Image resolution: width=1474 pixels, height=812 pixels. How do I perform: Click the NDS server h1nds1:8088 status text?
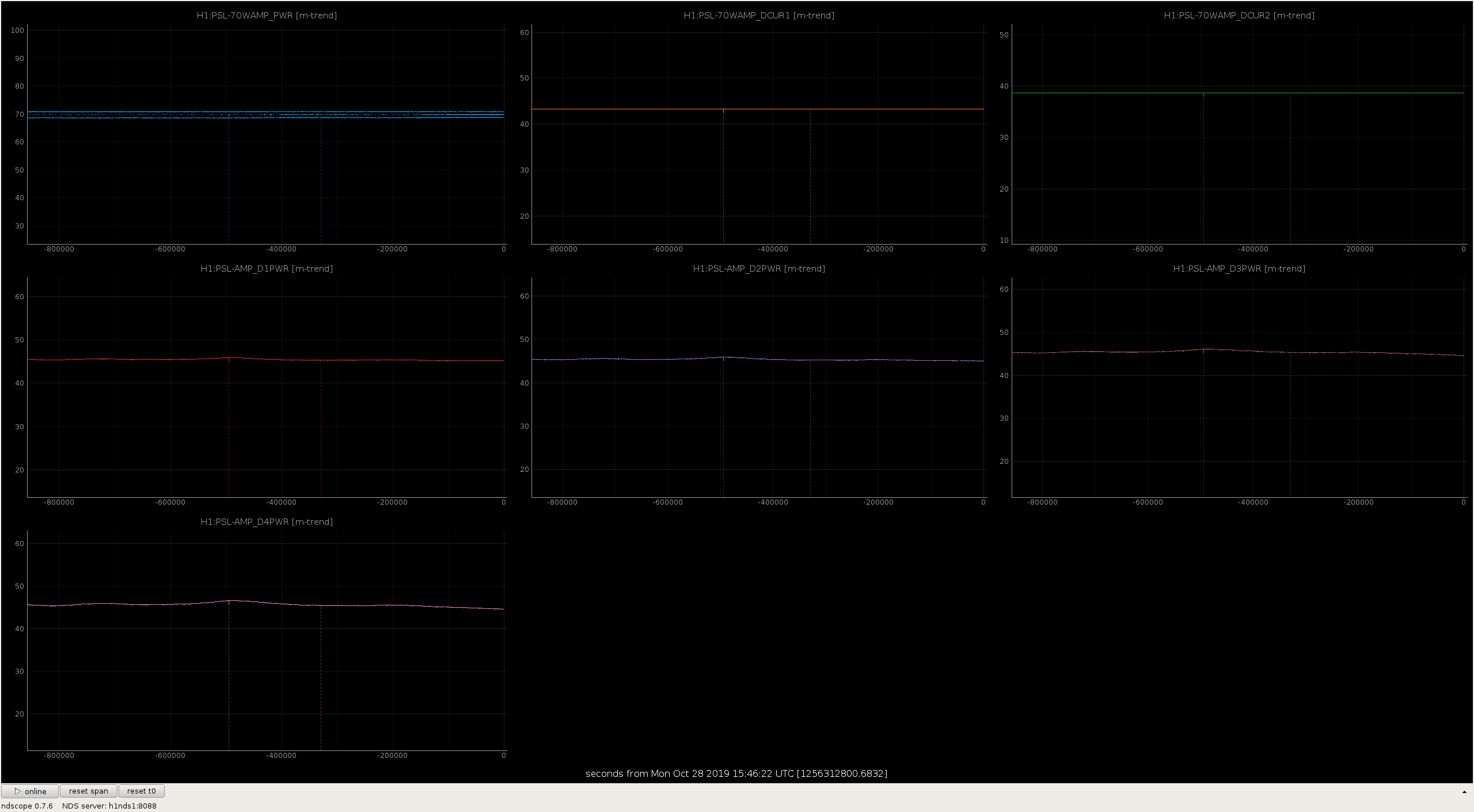(109, 806)
